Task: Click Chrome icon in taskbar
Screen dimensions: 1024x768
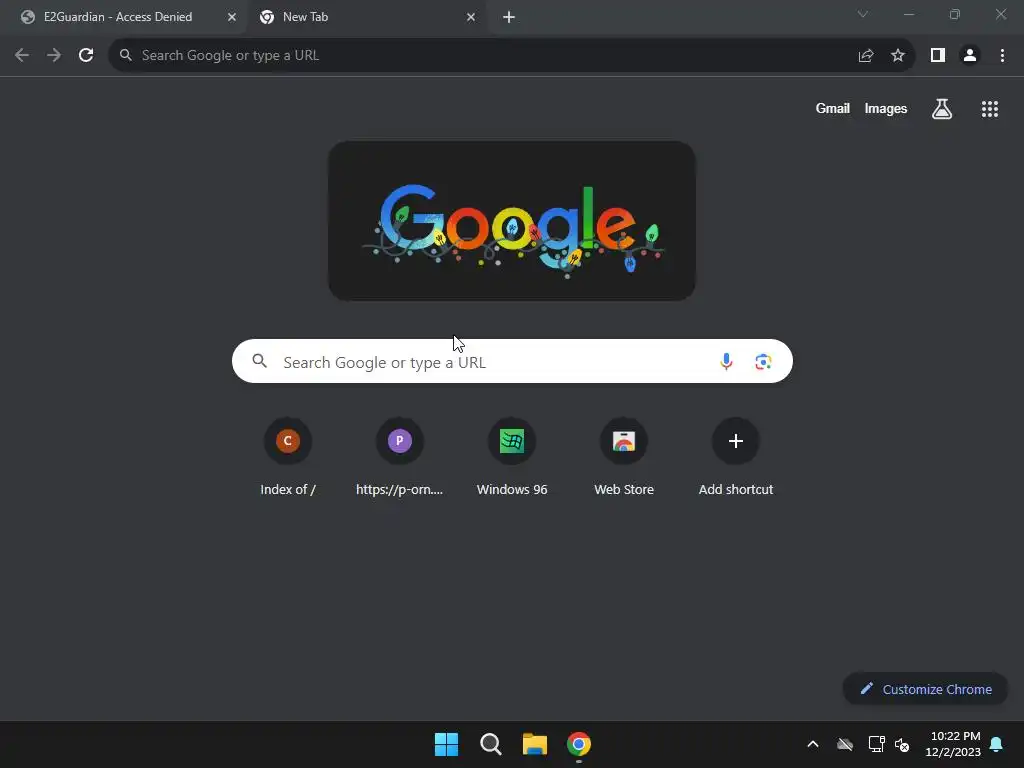Action: [x=579, y=744]
